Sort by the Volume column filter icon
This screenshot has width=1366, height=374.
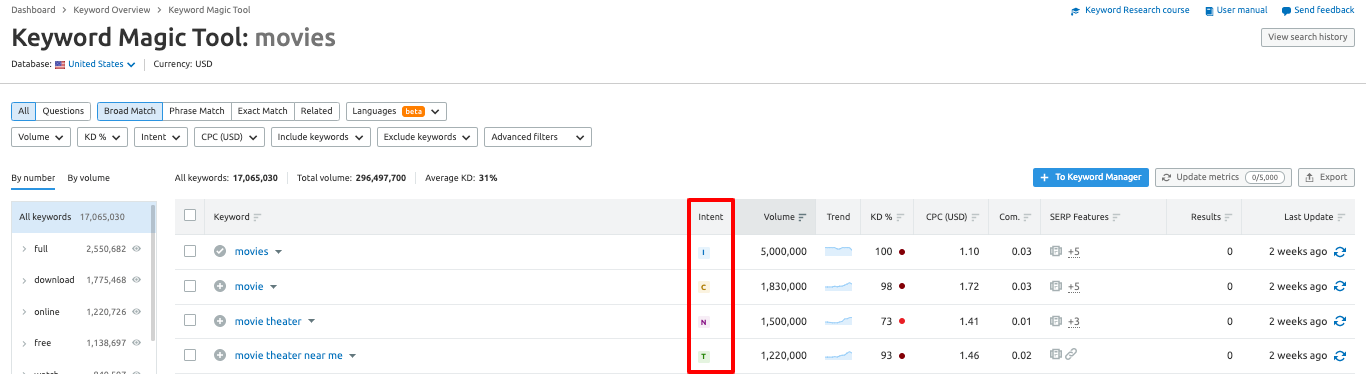pyautogui.click(x=802, y=217)
